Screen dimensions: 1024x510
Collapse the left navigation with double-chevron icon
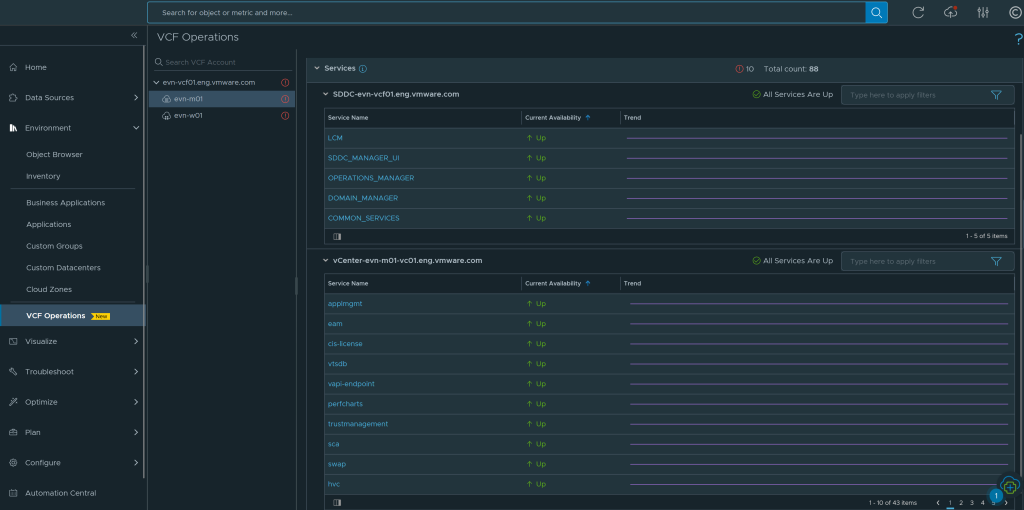point(134,35)
